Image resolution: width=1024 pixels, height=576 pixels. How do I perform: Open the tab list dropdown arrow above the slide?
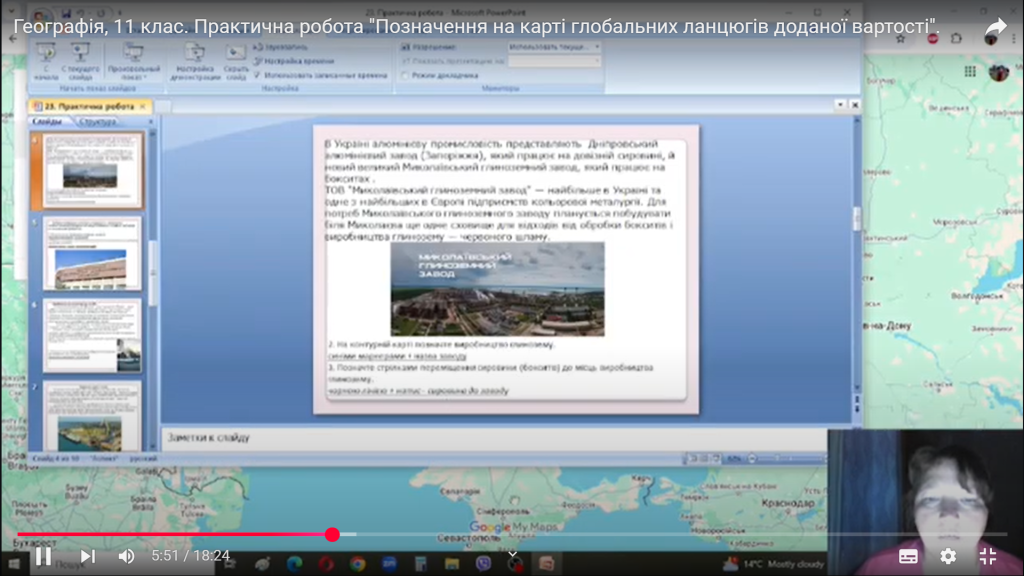point(840,104)
